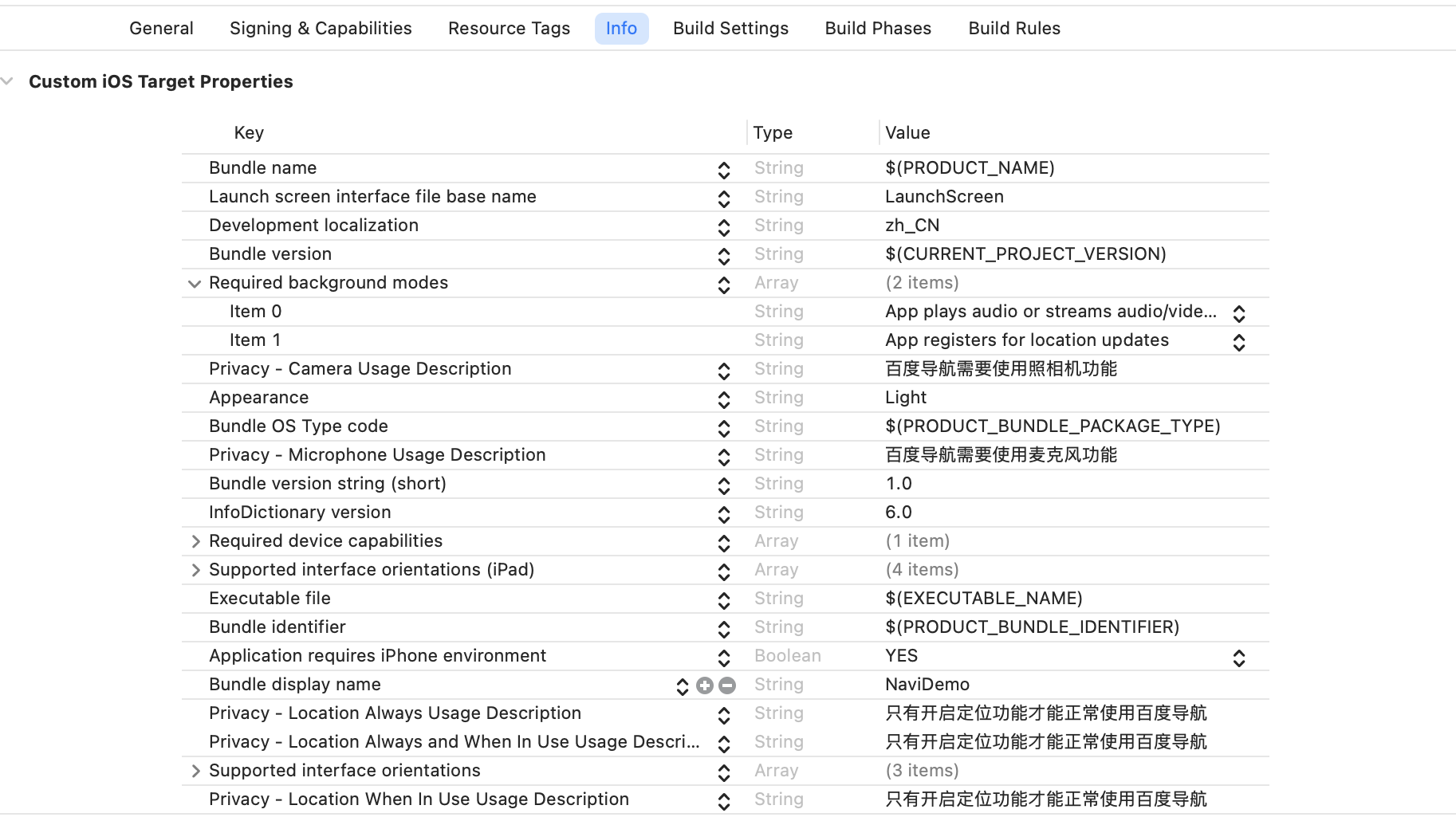Click the minus icon on Bundle display name row
The image size is (1456, 821).
726,685
